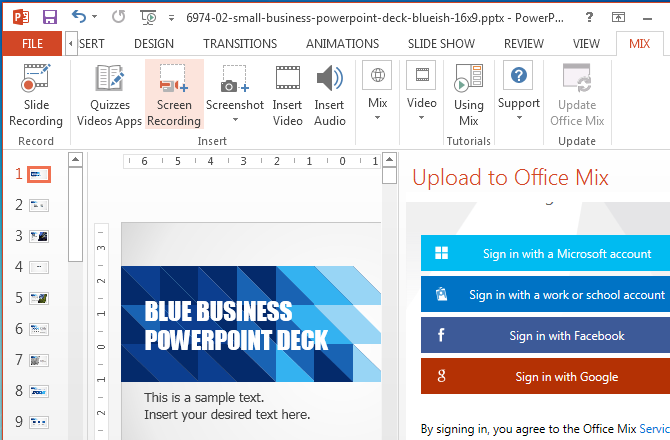Minimize the PowerPoint window
670x440 pixels.
(x=647, y=18)
